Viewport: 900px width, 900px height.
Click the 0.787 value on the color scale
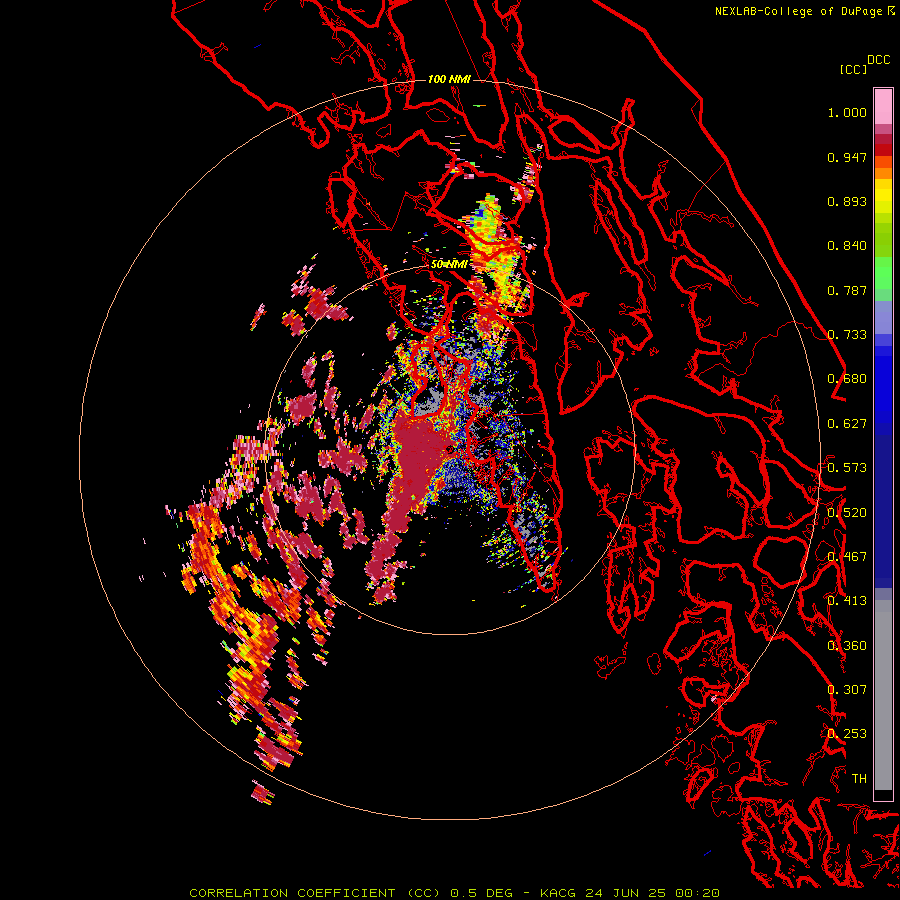point(847,290)
